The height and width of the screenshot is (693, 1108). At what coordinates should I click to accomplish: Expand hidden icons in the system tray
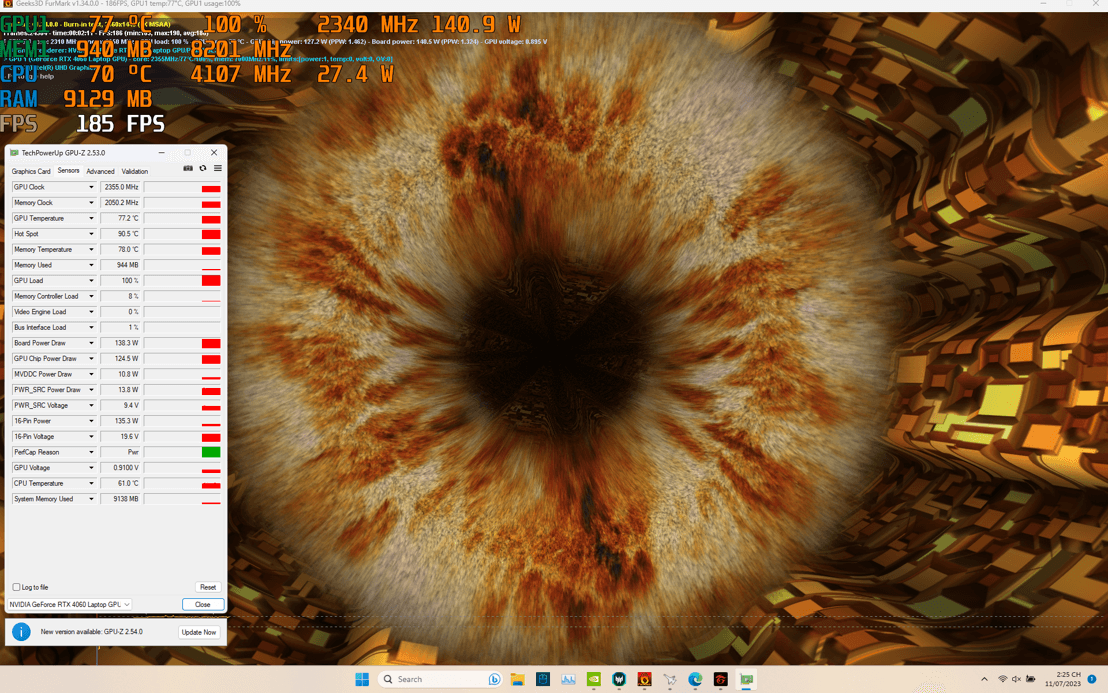pos(984,679)
